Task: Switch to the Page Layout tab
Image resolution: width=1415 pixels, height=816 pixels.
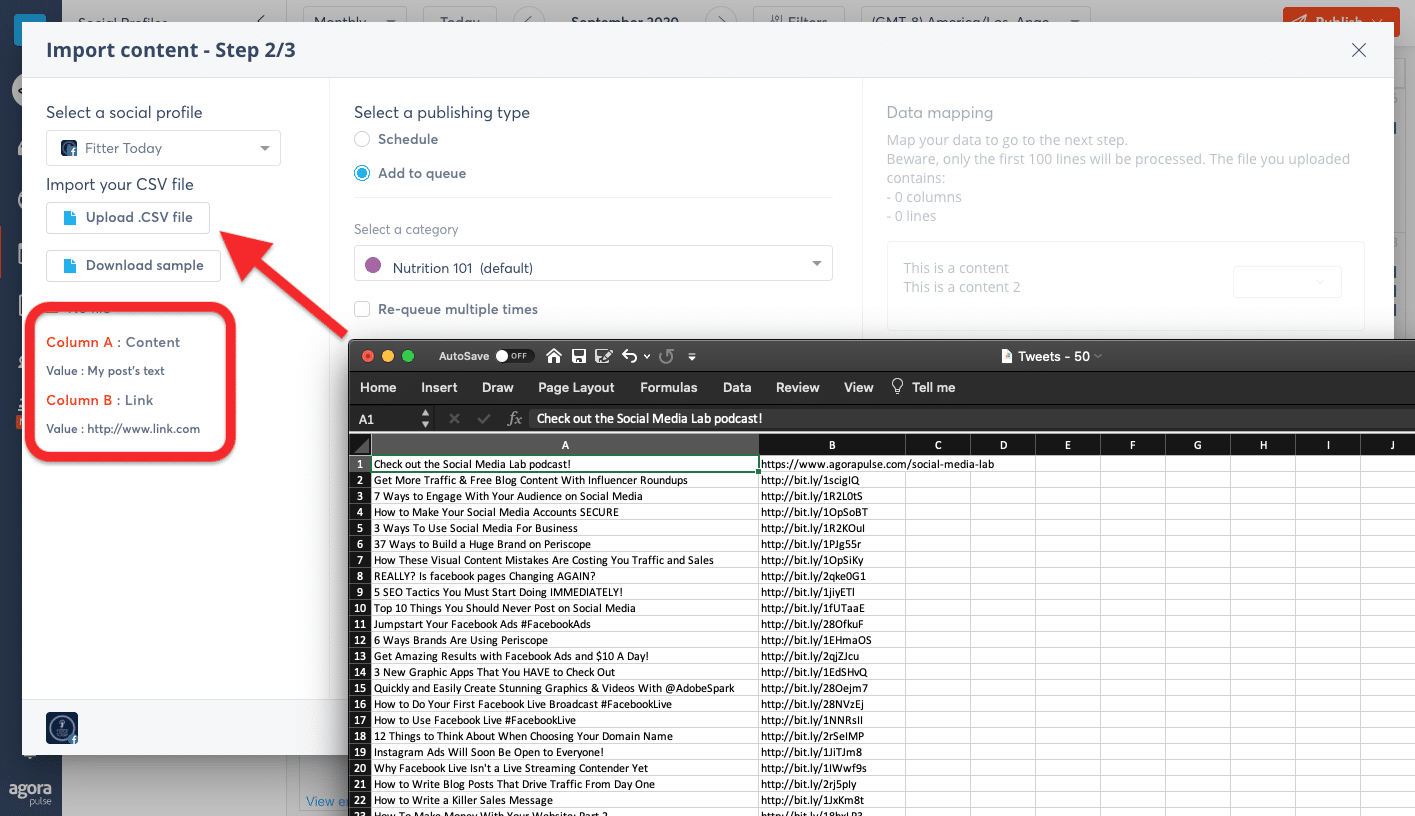Action: pos(576,387)
